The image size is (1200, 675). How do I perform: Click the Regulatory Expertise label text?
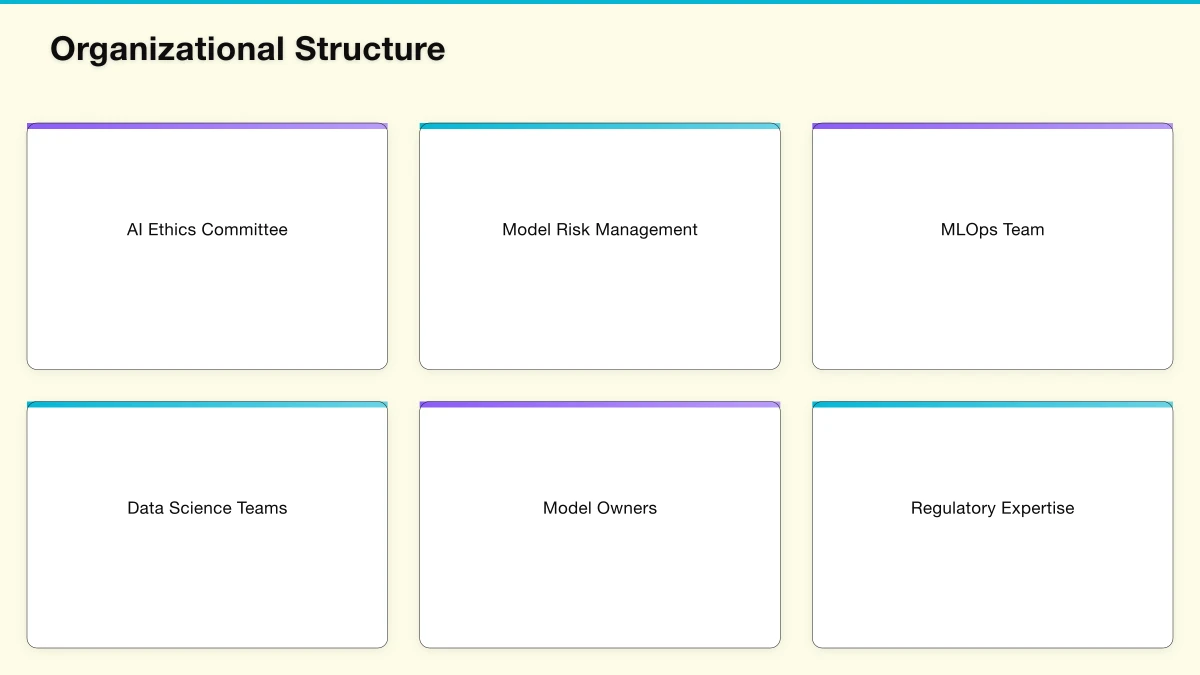pos(992,508)
